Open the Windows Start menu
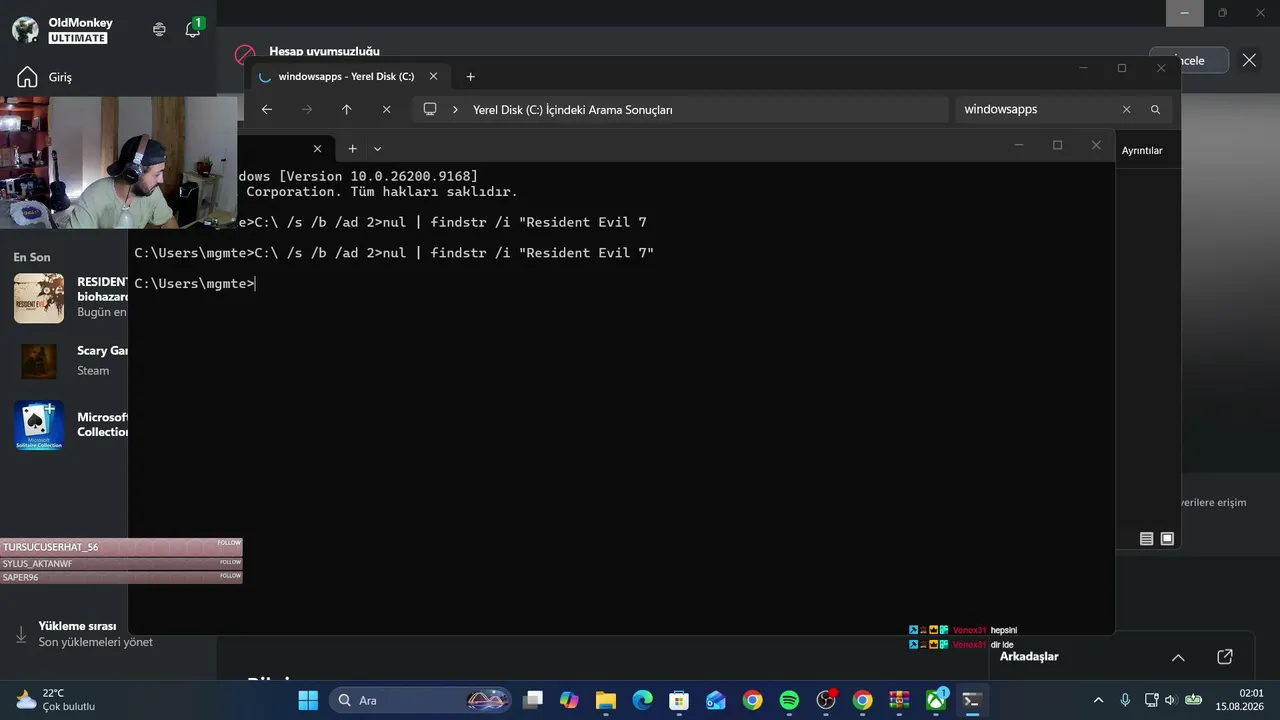 [x=308, y=700]
